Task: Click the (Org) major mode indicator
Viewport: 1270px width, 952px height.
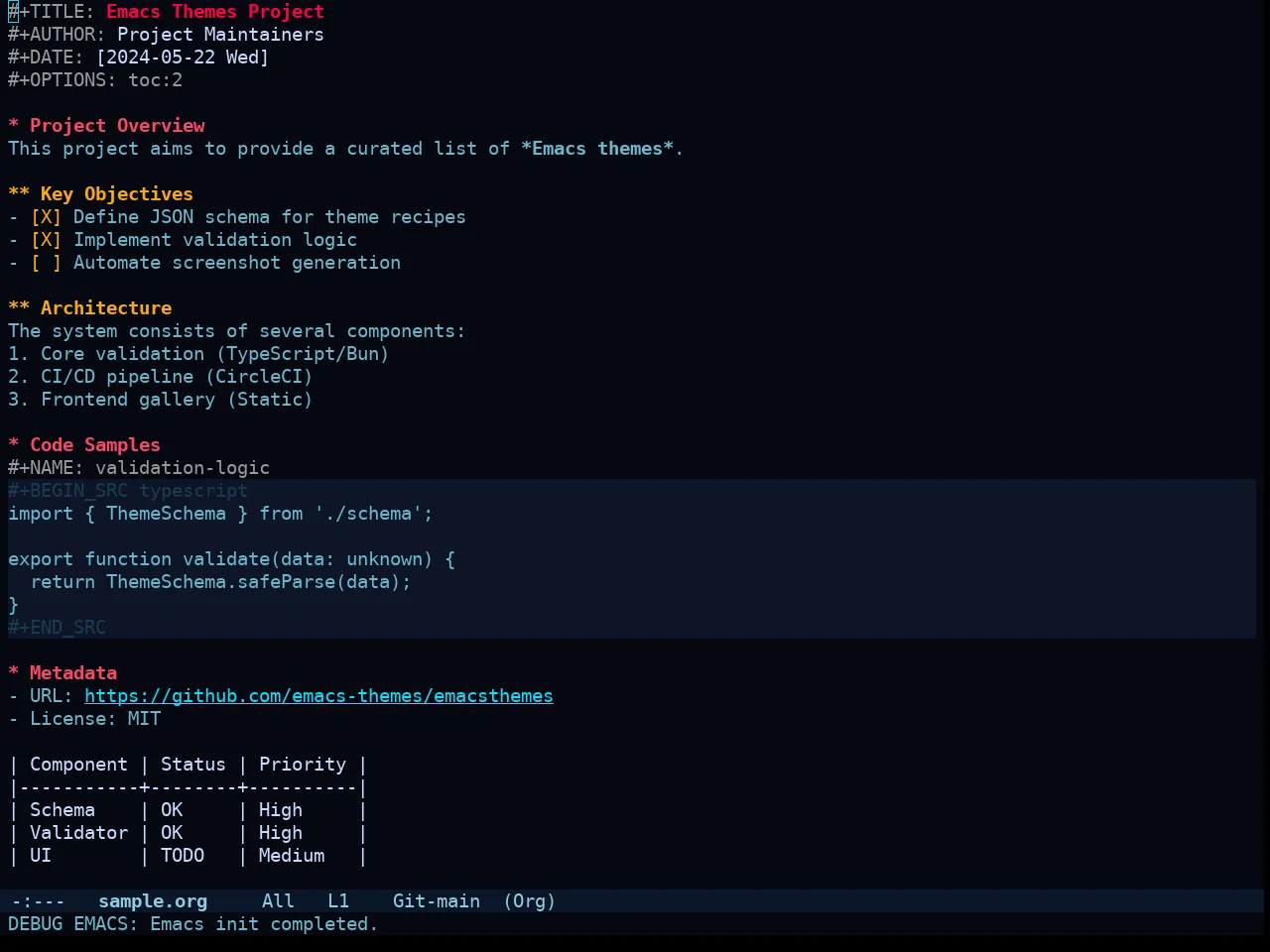Action: point(530,901)
